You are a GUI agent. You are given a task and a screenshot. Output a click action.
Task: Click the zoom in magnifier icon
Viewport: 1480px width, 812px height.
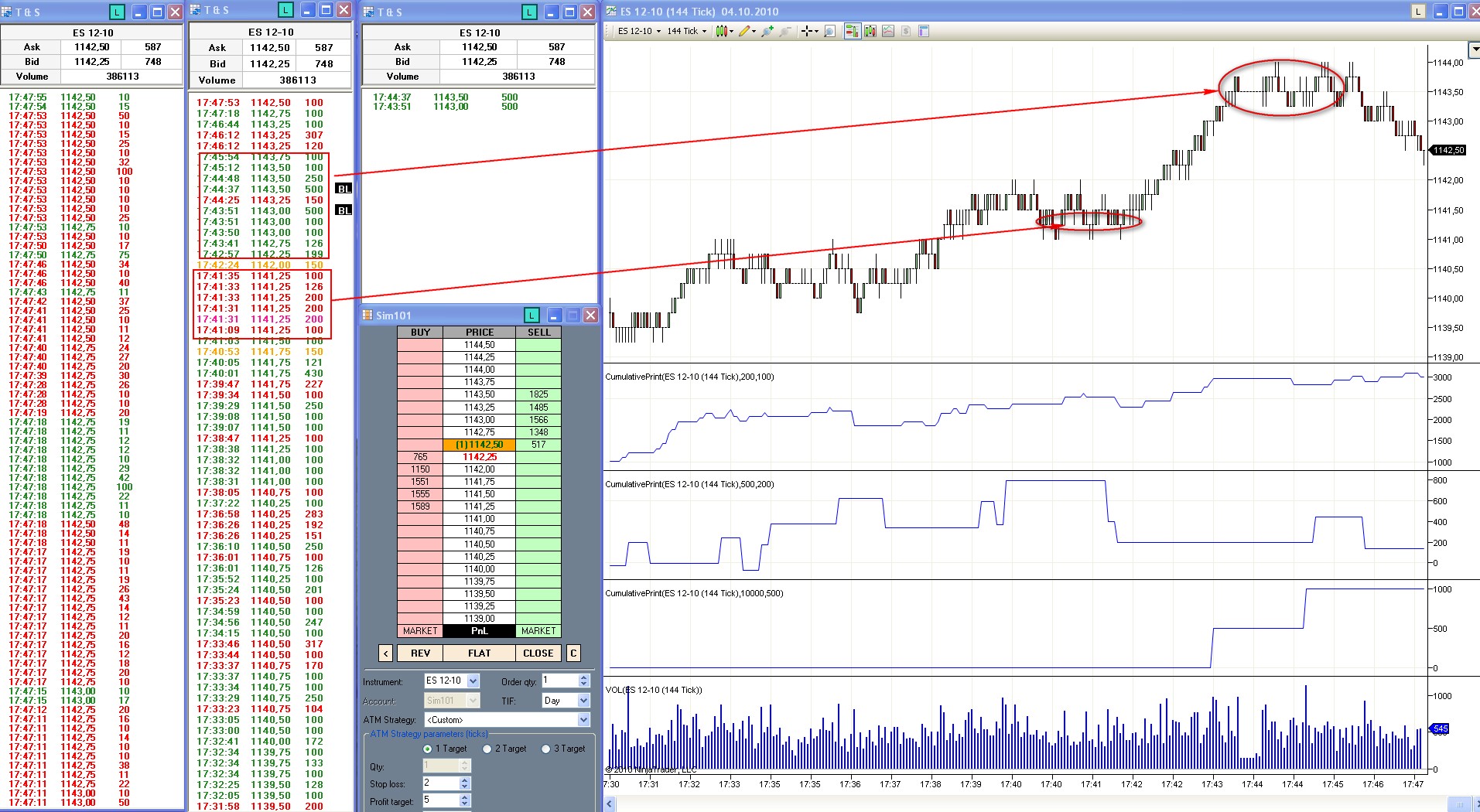[x=767, y=32]
